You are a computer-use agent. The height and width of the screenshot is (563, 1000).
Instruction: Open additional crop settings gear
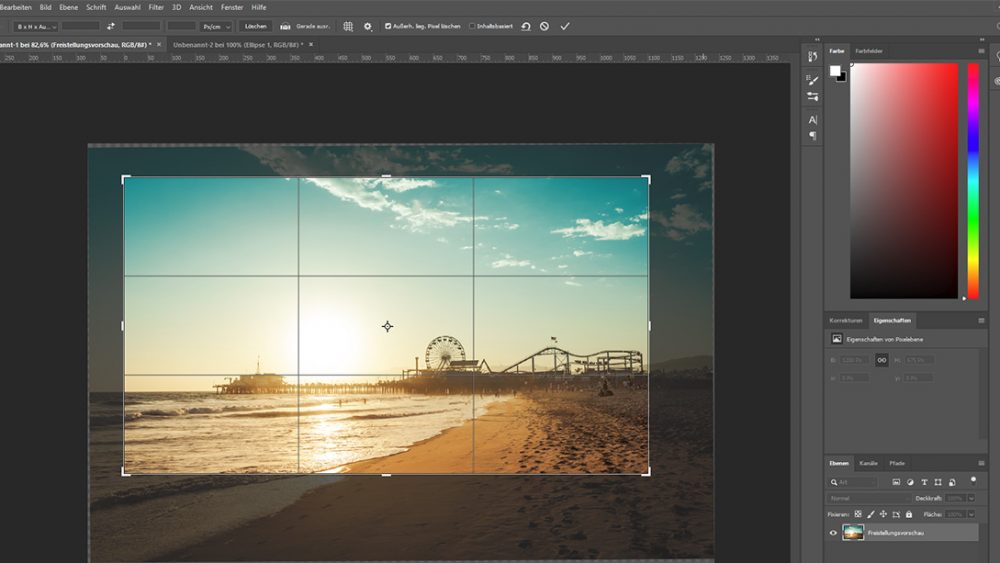[x=368, y=26]
